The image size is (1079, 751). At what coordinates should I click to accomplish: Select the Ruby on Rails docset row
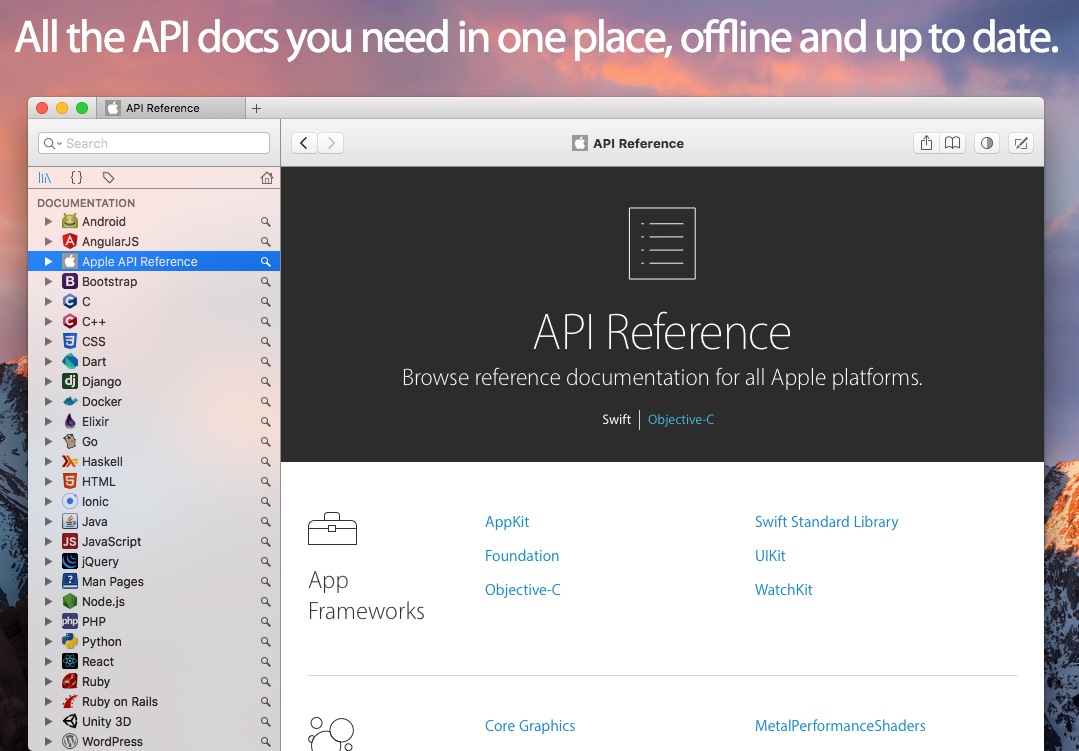pyautogui.click(x=154, y=701)
